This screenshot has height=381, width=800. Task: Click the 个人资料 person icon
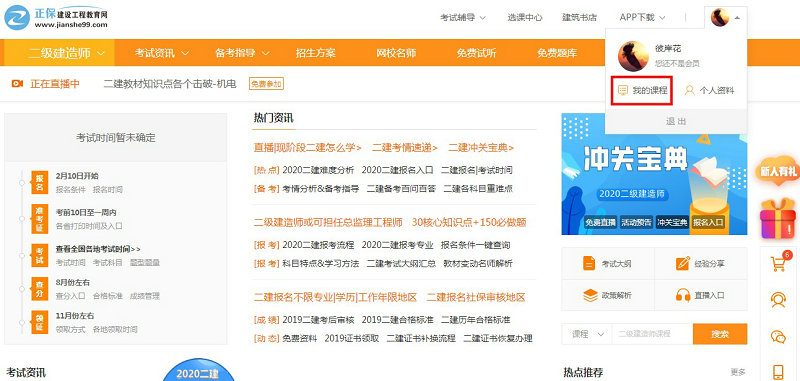[x=690, y=91]
